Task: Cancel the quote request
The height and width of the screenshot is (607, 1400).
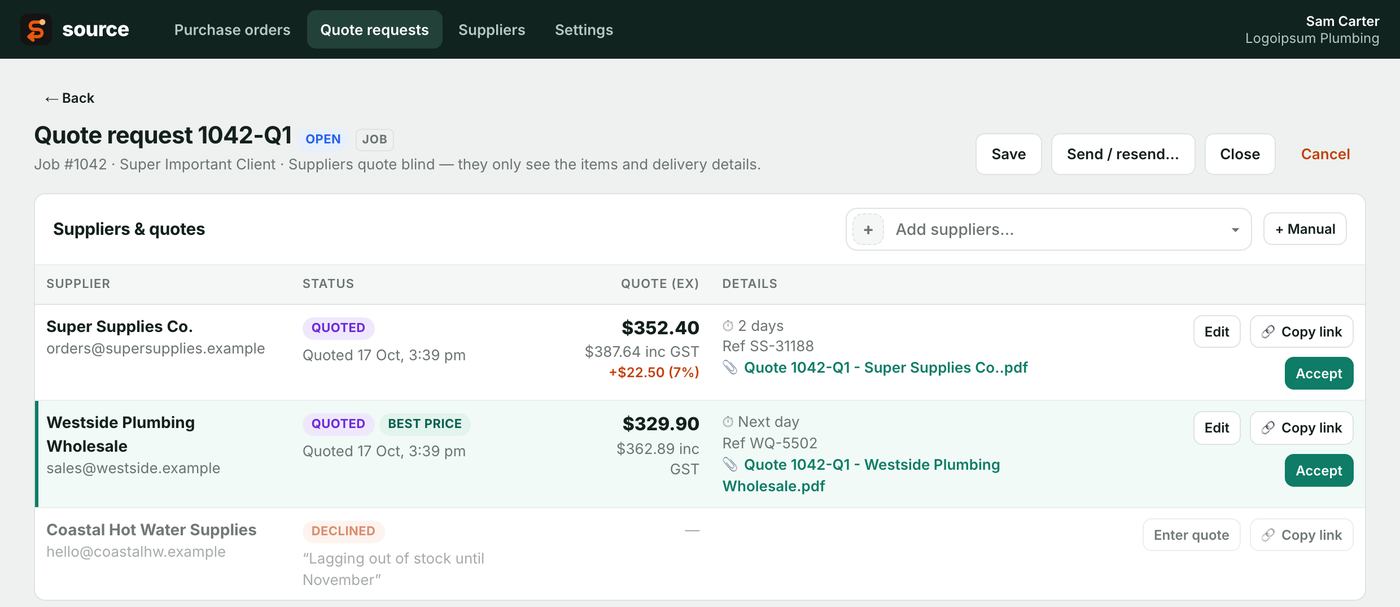Action: 1325,154
